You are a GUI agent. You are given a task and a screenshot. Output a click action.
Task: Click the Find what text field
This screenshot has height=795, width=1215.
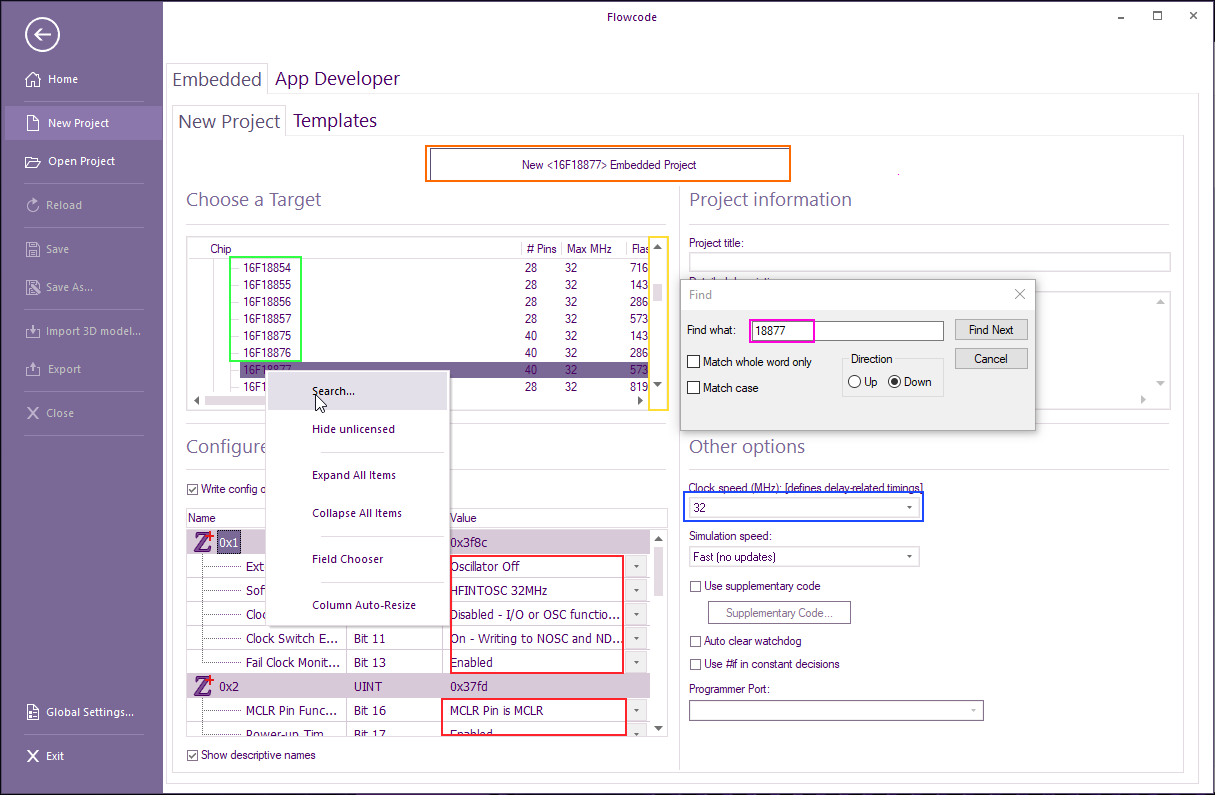[847, 330]
